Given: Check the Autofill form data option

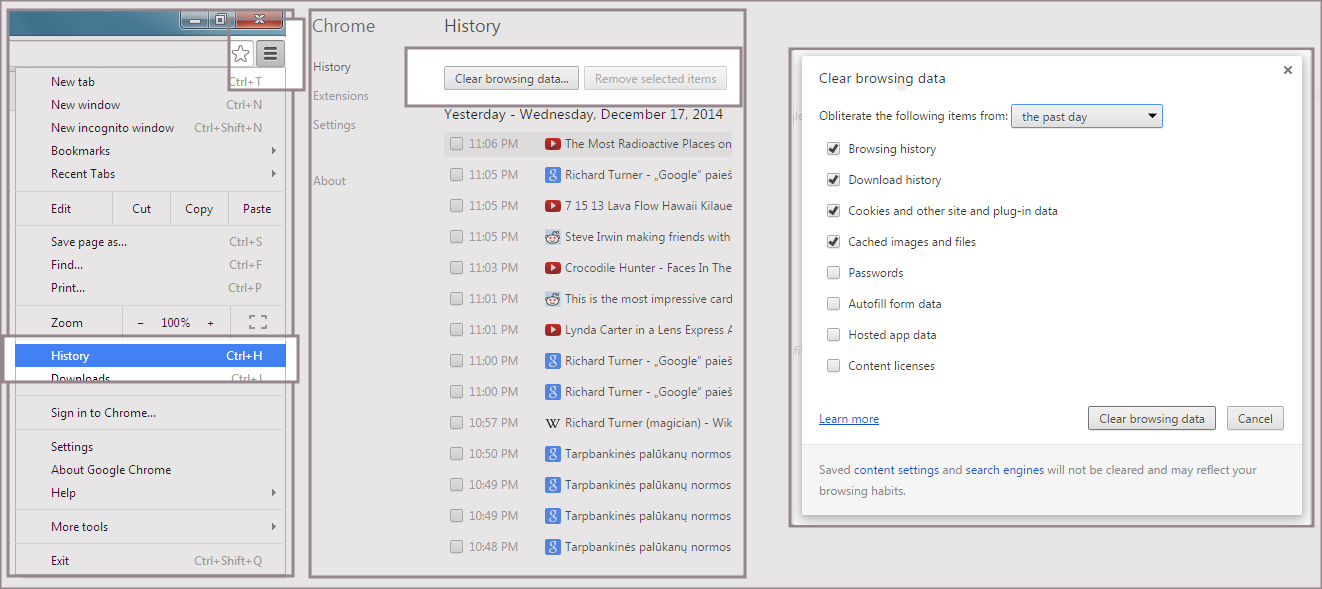Looking at the screenshot, I should pyautogui.click(x=833, y=304).
